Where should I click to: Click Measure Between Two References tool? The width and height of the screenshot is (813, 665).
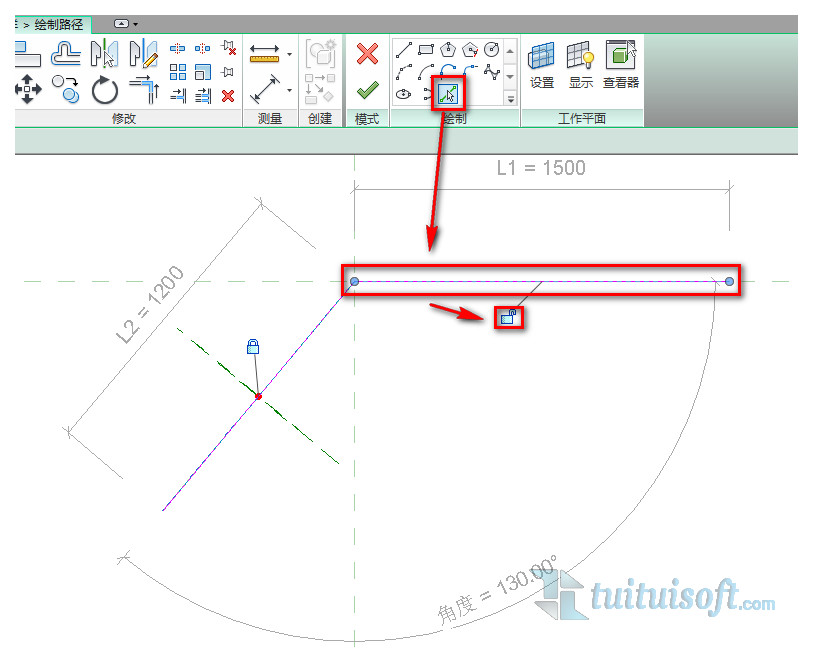(x=264, y=53)
